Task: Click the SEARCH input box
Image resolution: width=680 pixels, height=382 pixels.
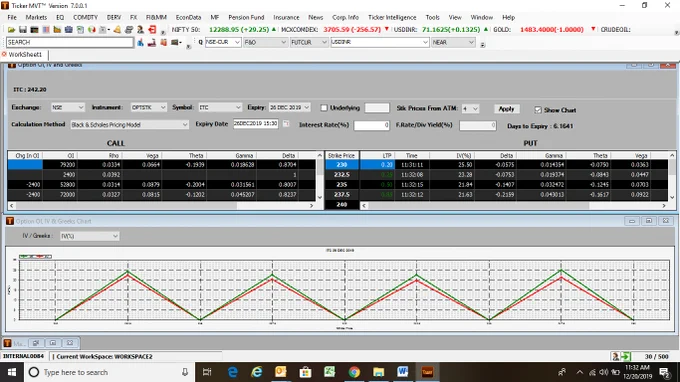Action: [x=70, y=42]
